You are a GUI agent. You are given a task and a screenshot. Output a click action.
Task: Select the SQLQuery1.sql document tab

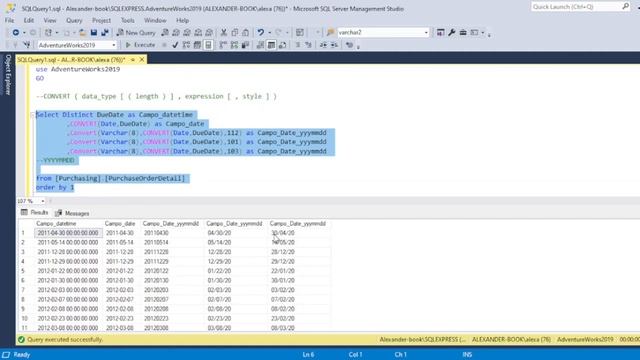click(71, 60)
